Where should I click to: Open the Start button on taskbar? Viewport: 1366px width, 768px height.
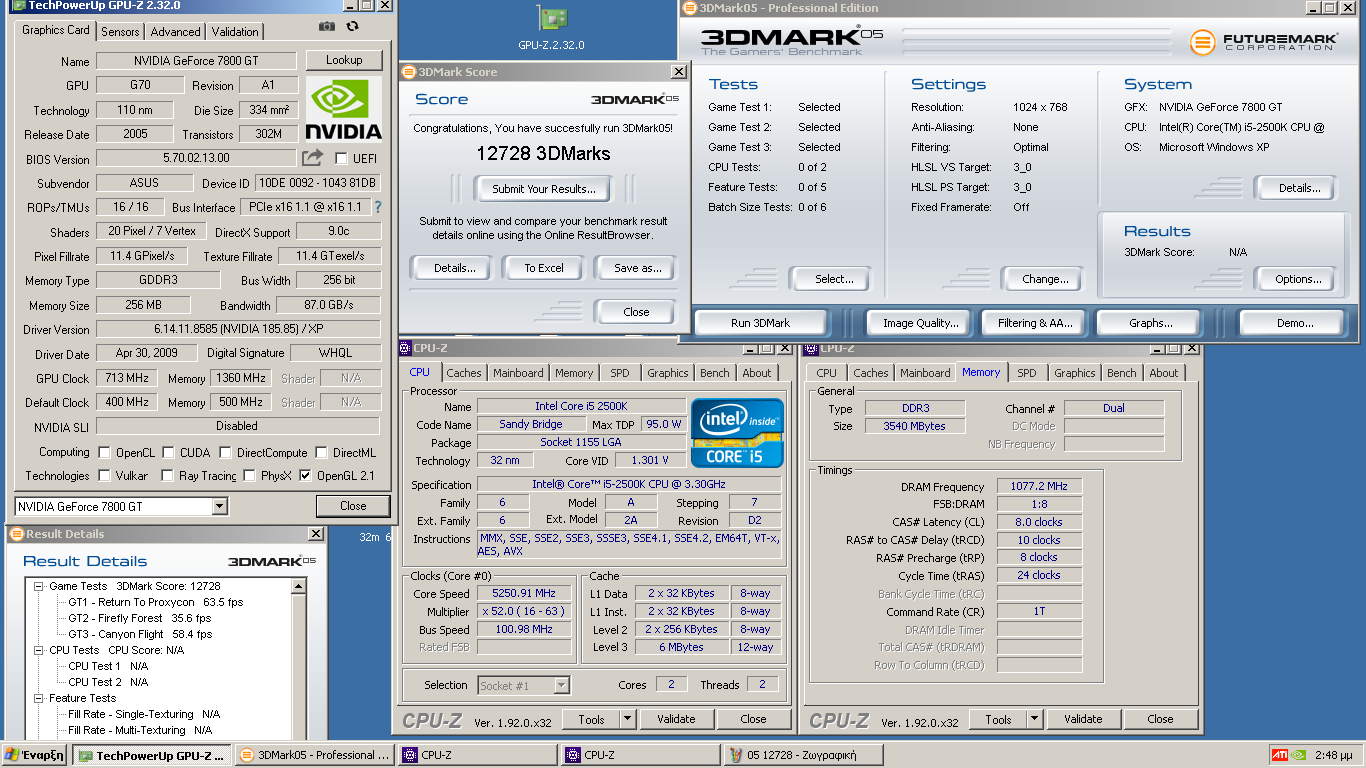click(35, 755)
